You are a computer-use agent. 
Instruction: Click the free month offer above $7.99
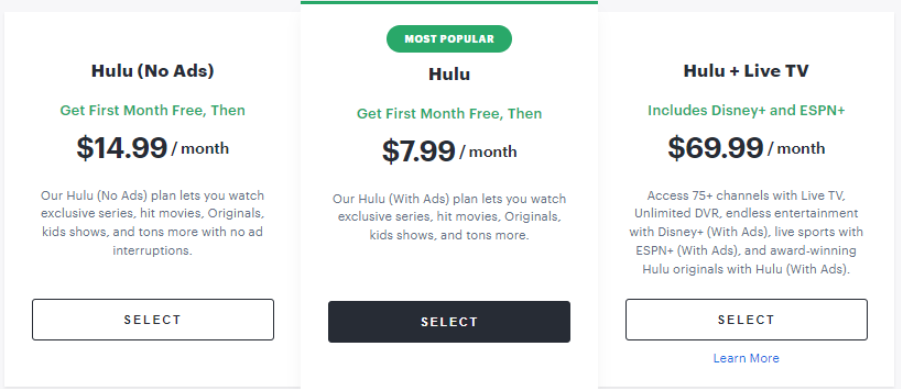(449, 114)
